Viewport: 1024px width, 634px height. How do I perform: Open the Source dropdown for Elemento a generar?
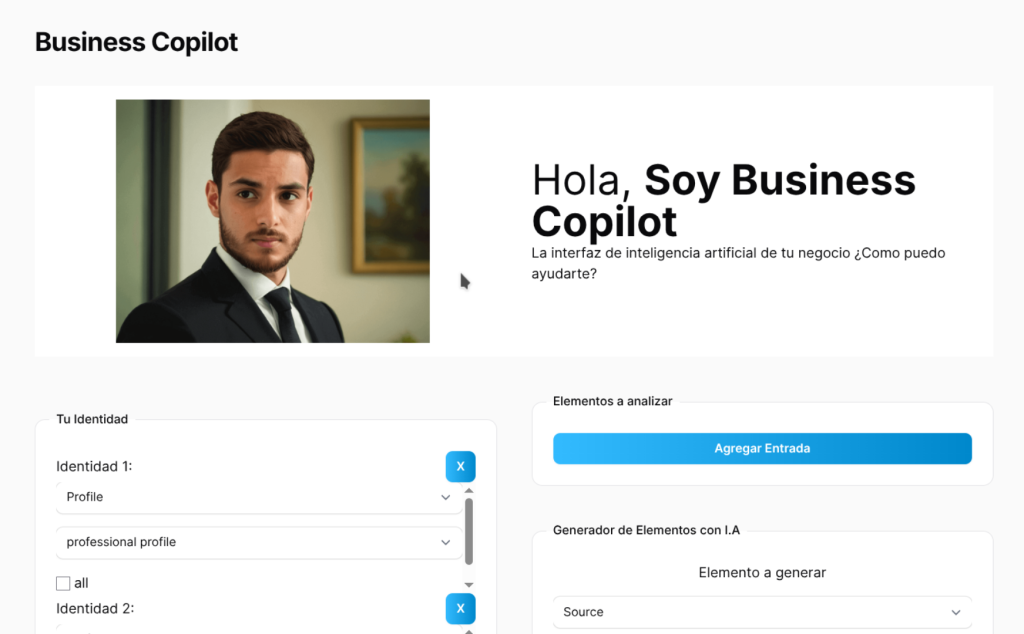(762, 612)
